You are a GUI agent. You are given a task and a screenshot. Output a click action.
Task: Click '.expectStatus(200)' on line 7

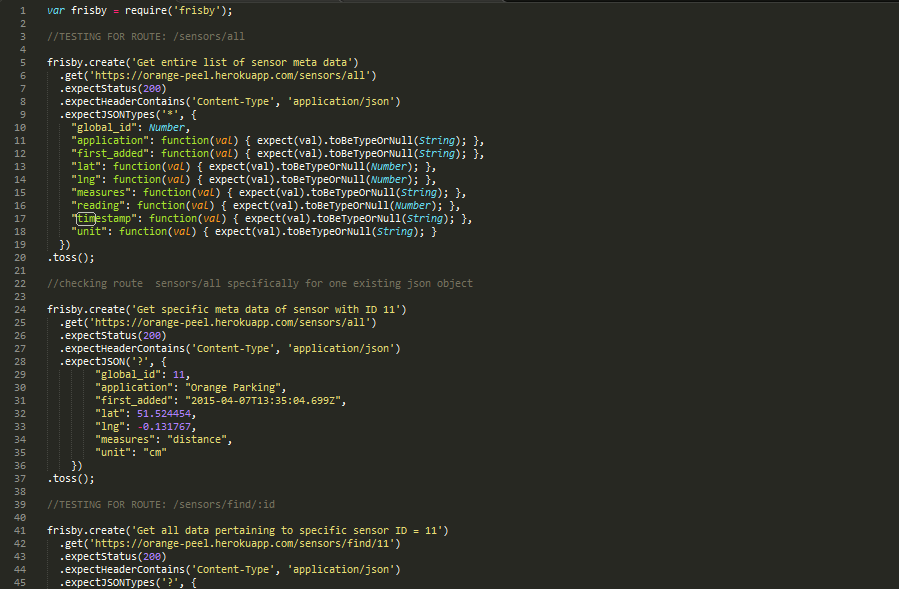coord(113,89)
